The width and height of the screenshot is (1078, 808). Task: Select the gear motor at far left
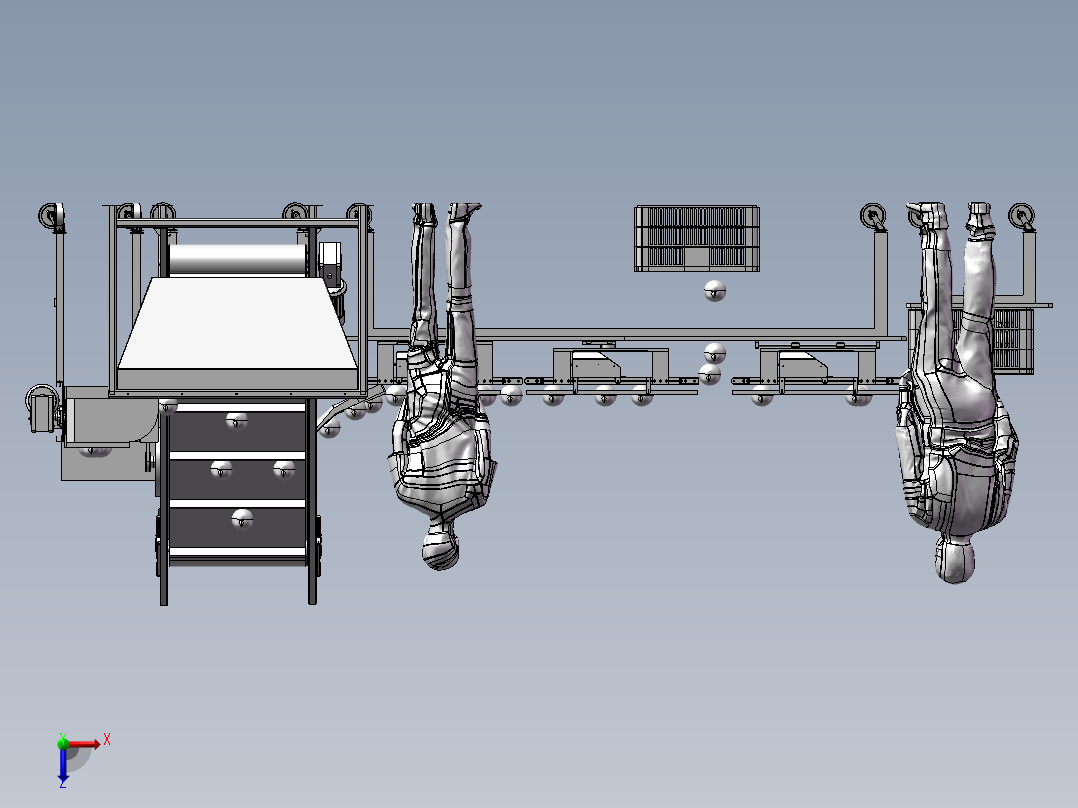pyautogui.click(x=43, y=408)
